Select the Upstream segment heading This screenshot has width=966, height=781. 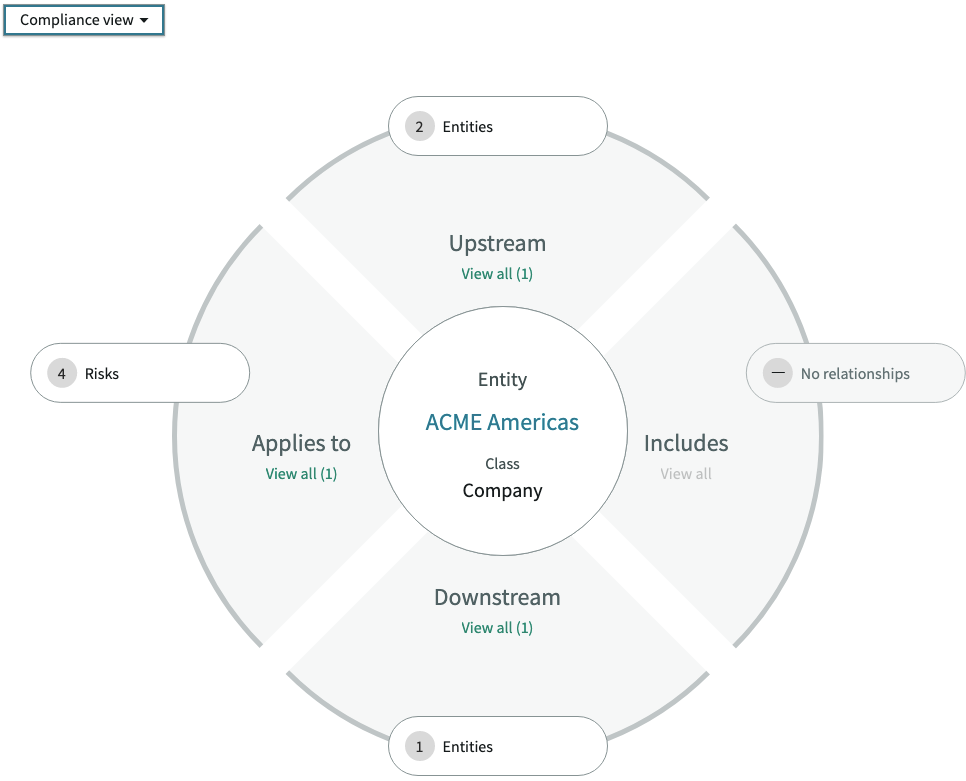point(497,243)
